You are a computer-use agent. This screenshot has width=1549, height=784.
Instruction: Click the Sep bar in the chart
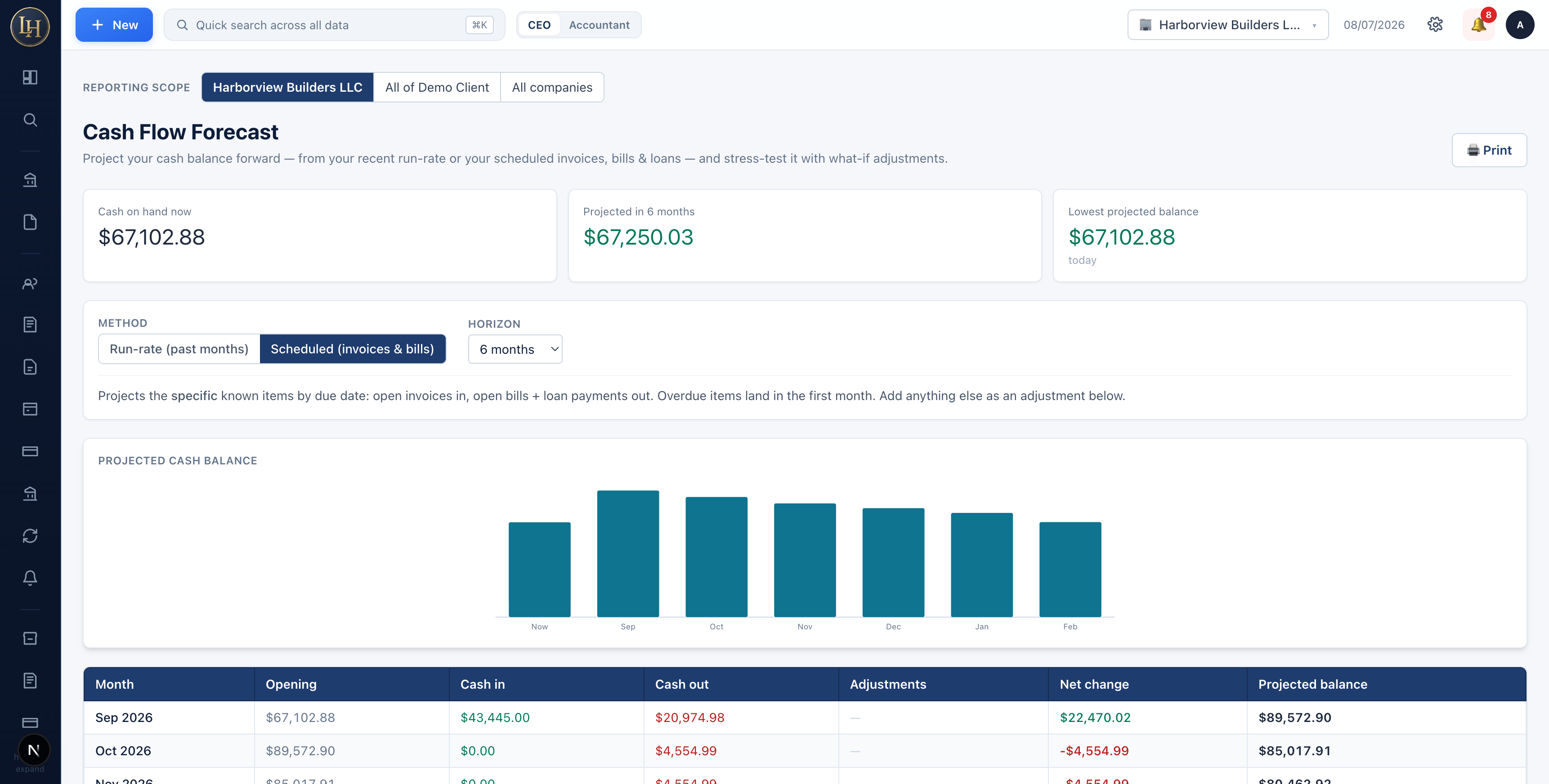pos(628,554)
